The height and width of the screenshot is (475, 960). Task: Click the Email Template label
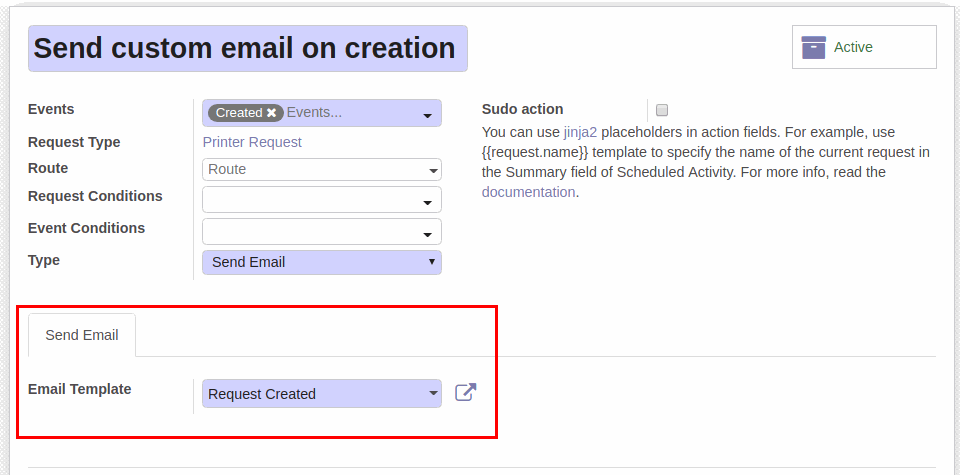point(80,389)
